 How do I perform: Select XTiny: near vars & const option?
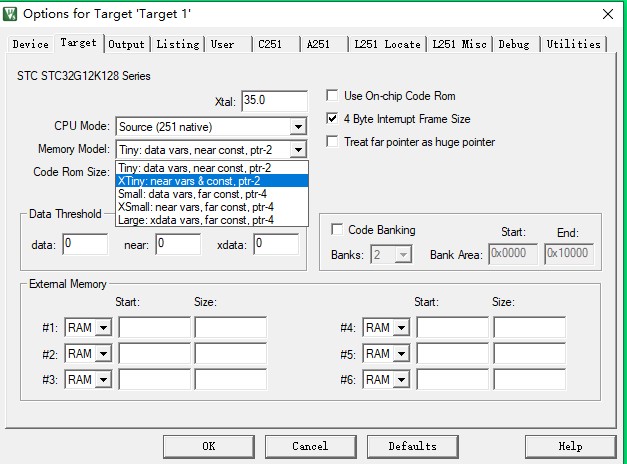pos(212,181)
